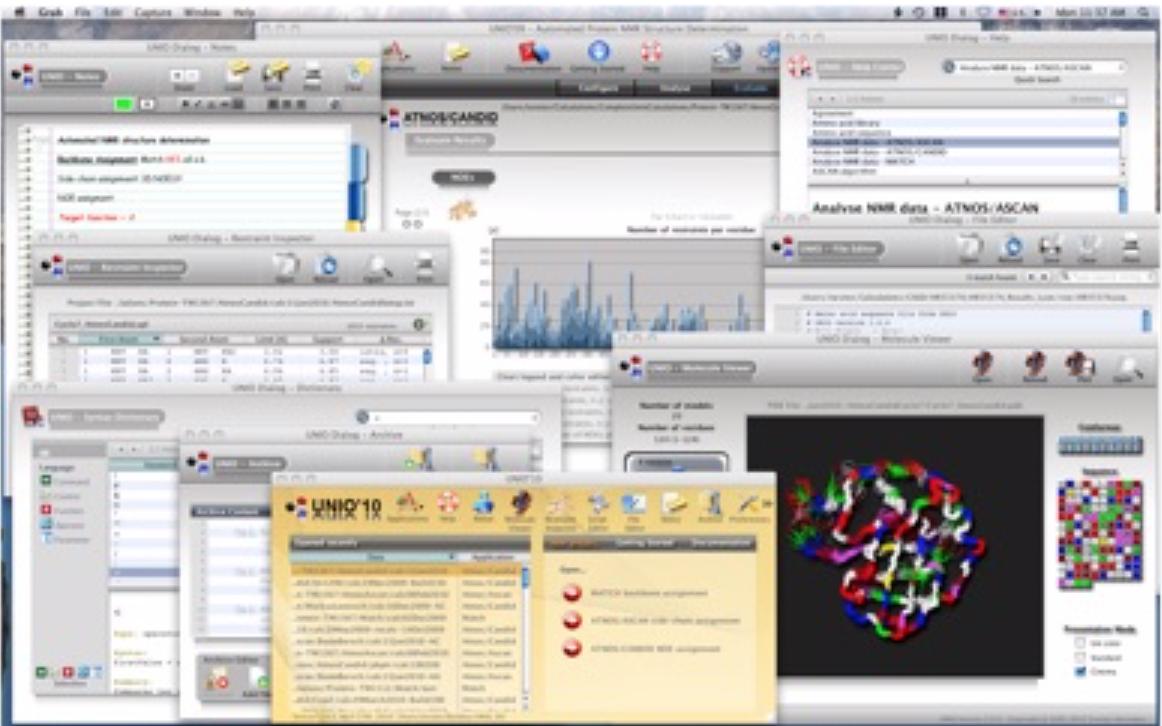This screenshot has height=726, width=1162.
Task: Click the Conformer selector strip in Molecule Viewer
Action: (x=1100, y=446)
